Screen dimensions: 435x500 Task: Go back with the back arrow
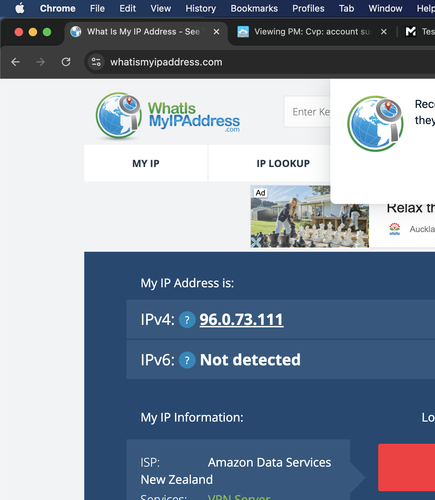tap(15, 62)
